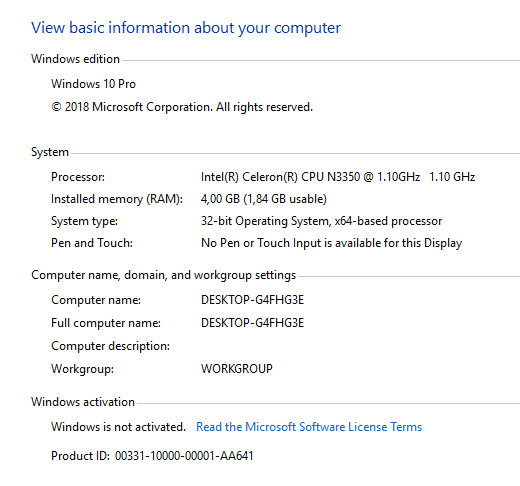Click the 'System' section header
The width and height of the screenshot is (520, 486).
50,152
